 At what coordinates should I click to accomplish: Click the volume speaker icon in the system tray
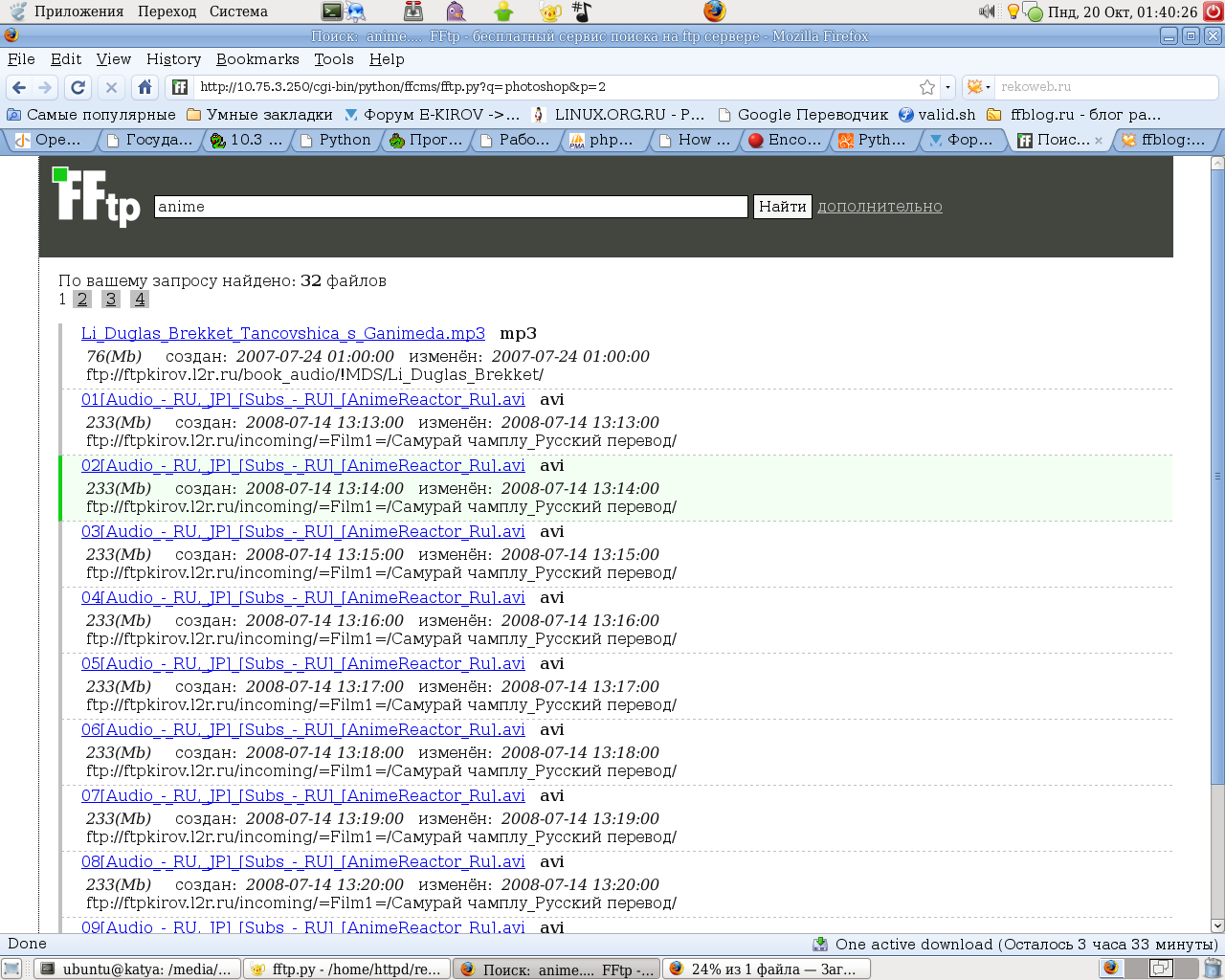[x=987, y=11]
